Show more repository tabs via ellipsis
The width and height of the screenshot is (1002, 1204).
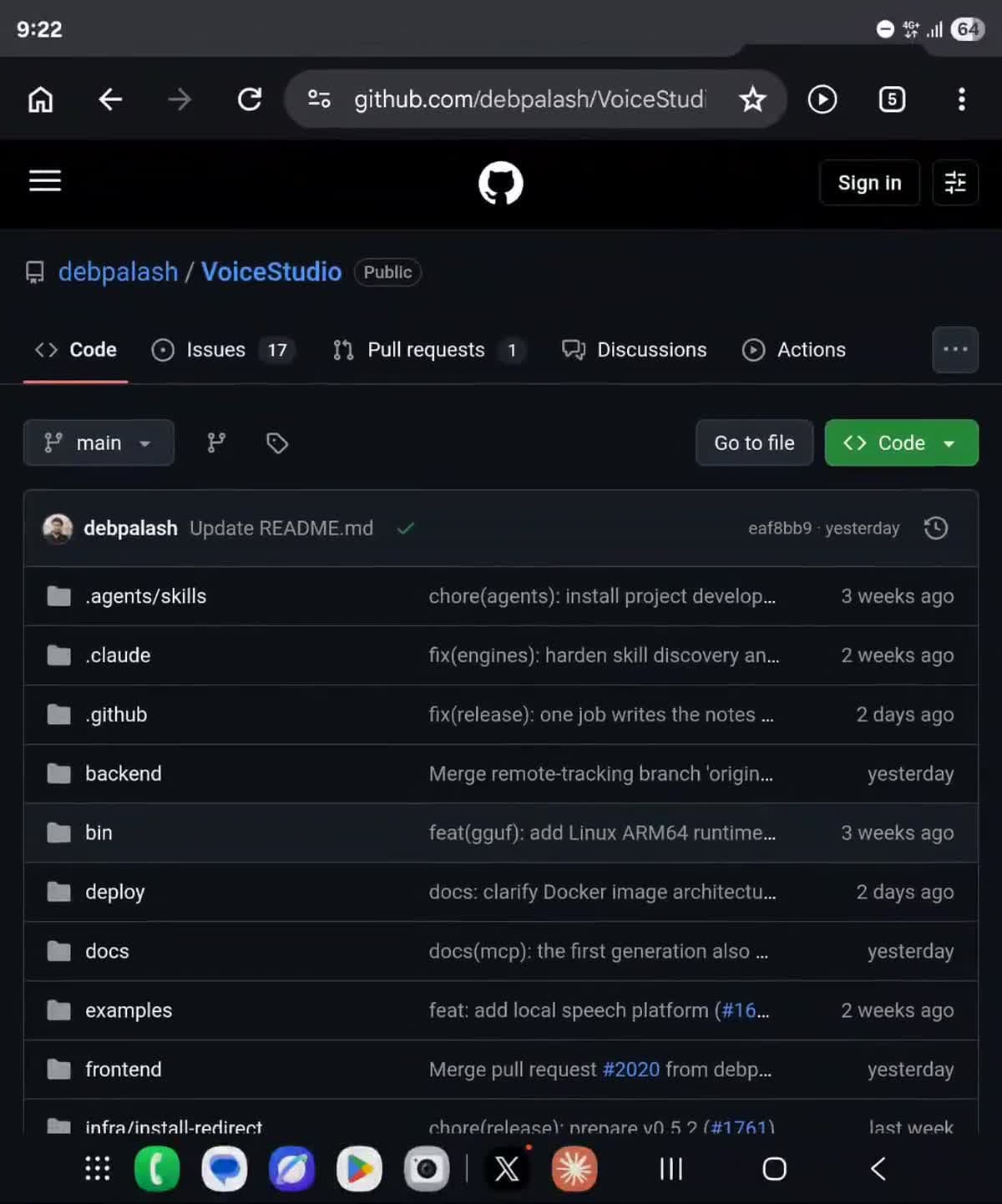[x=955, y=350]
